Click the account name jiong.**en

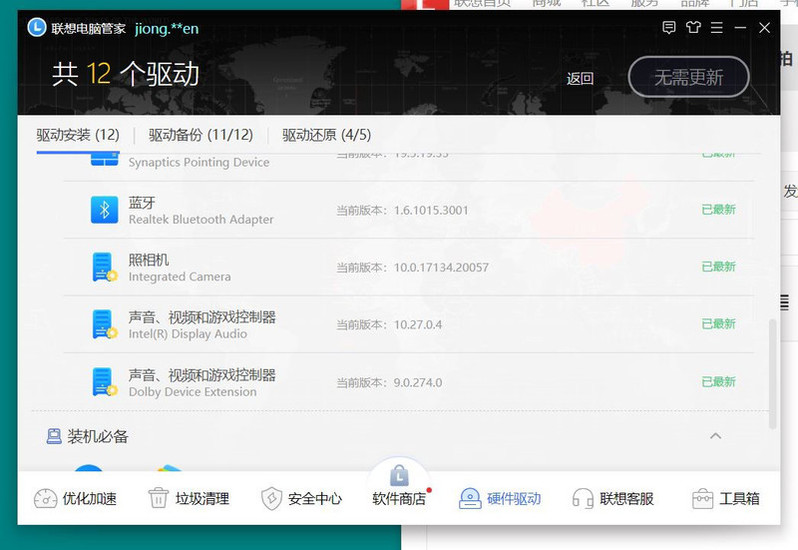(167, 28)
